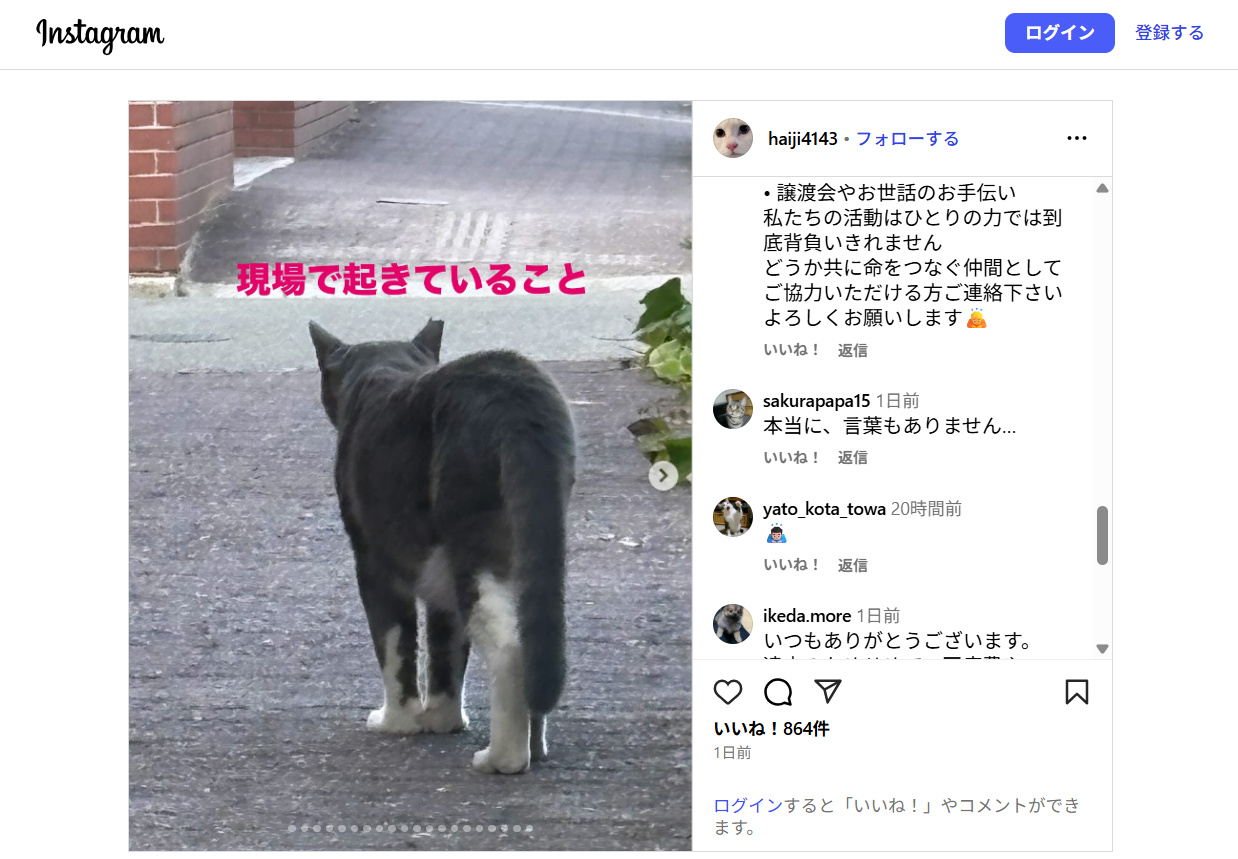1238x859 pixels.
Task: View the いいね！864件 likes count
Action: pos(771,729)
